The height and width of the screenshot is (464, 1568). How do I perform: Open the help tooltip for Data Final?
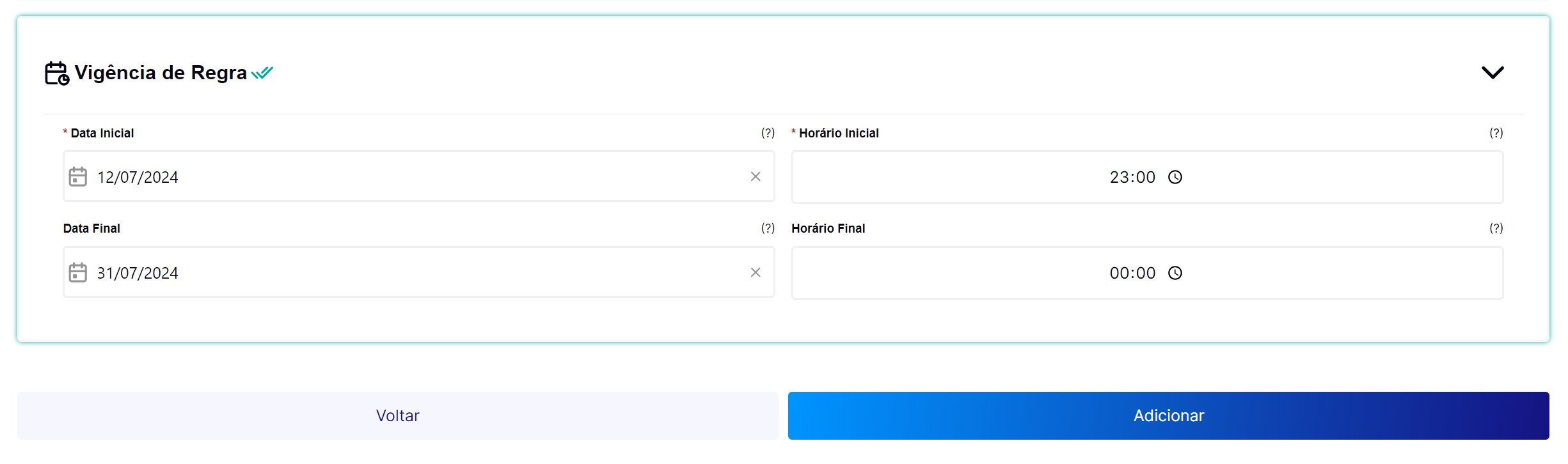point(767,228)
